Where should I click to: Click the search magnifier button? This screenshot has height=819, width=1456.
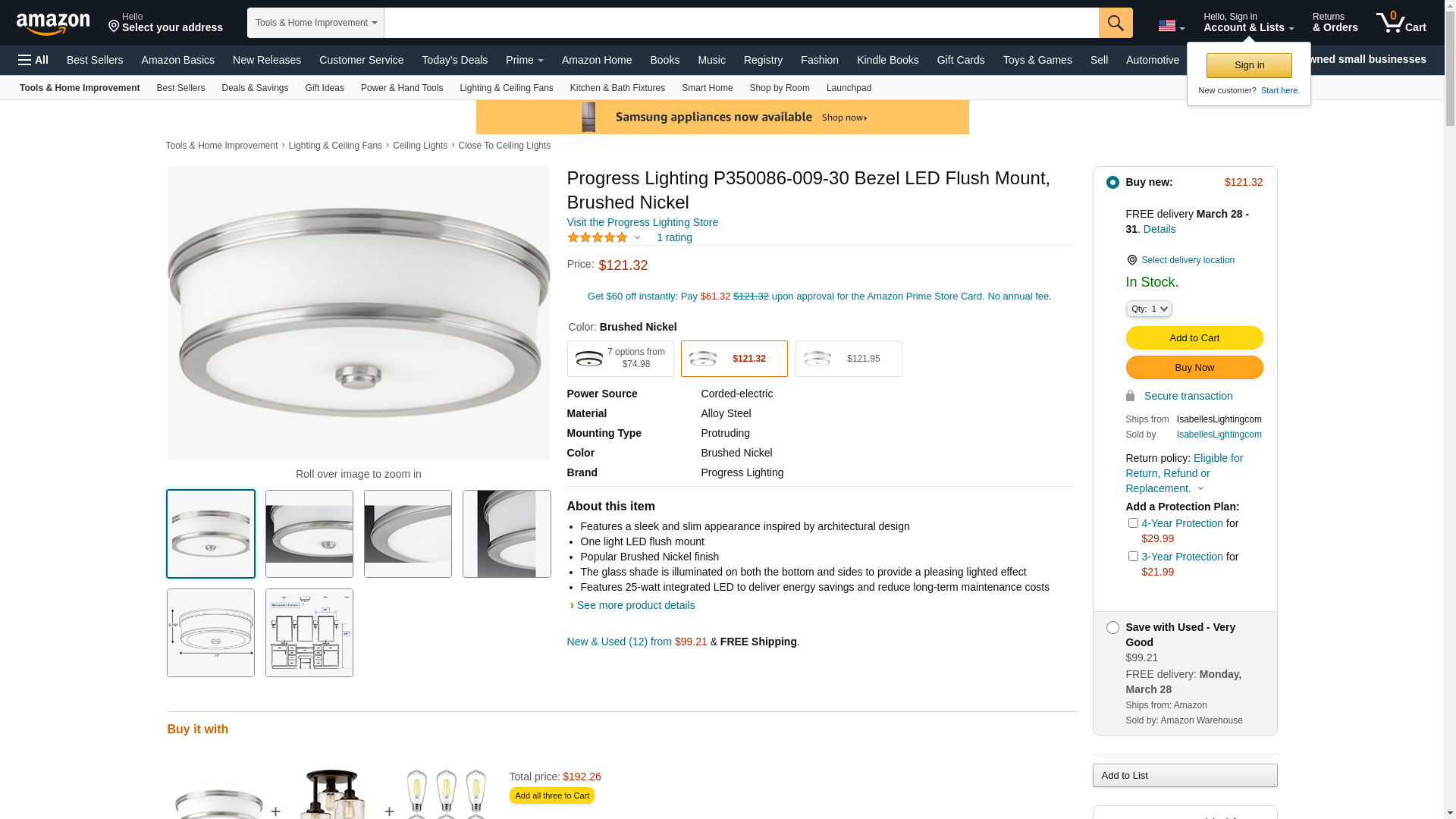(x=1116, y=23)
